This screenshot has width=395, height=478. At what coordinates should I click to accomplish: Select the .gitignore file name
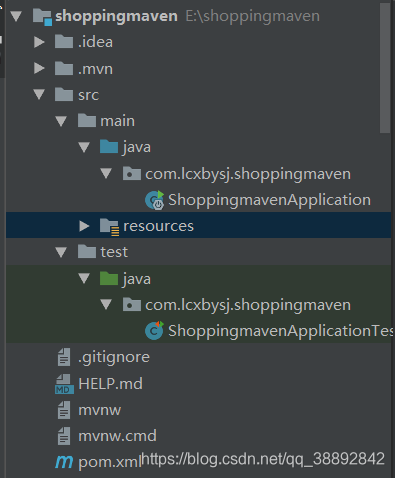(x=114, y=357)
